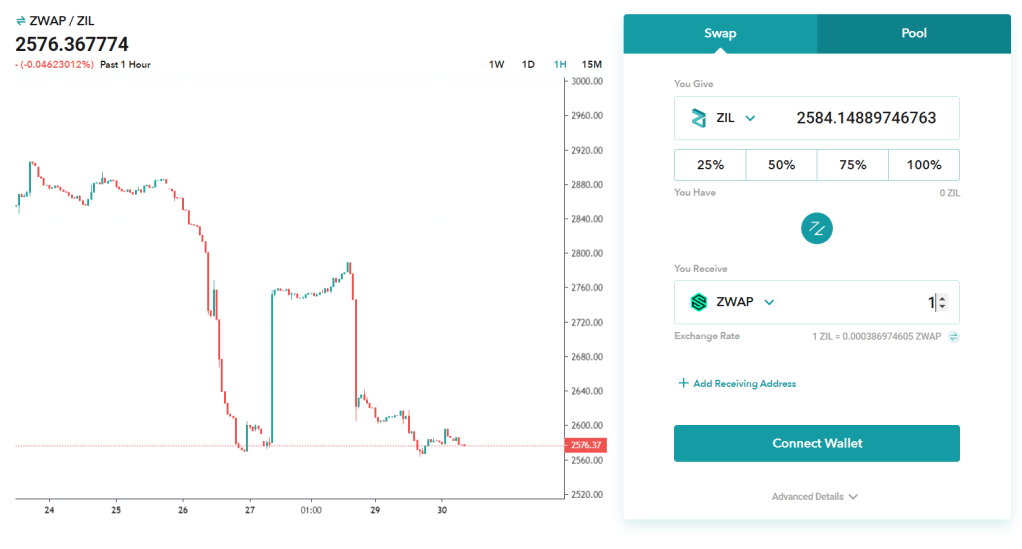Select the 1D chart interval
Image resolution: width=1022 pixels, height=549 pixels.
point(528,64)
